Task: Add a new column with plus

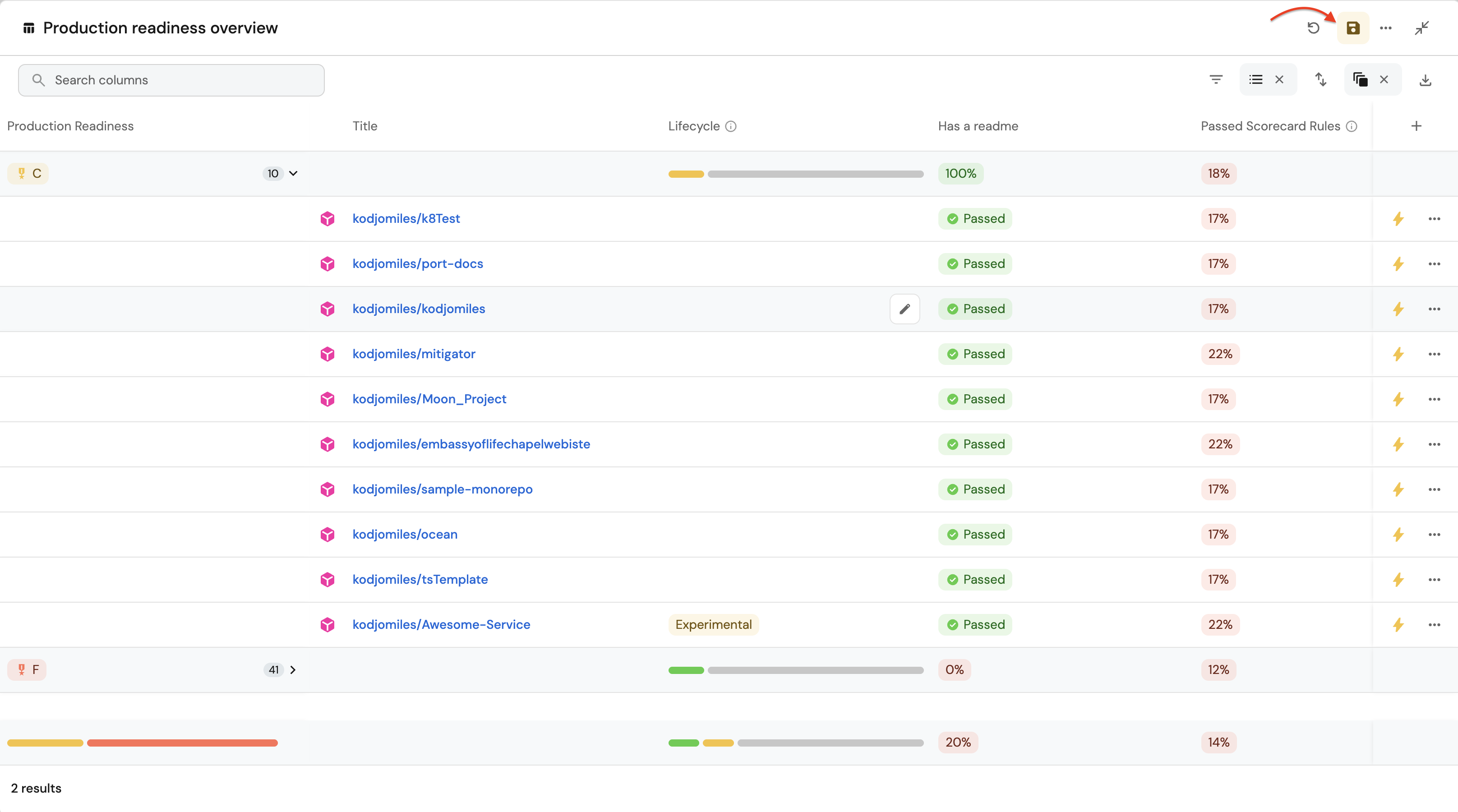Action: click(x=1416, y=126)
